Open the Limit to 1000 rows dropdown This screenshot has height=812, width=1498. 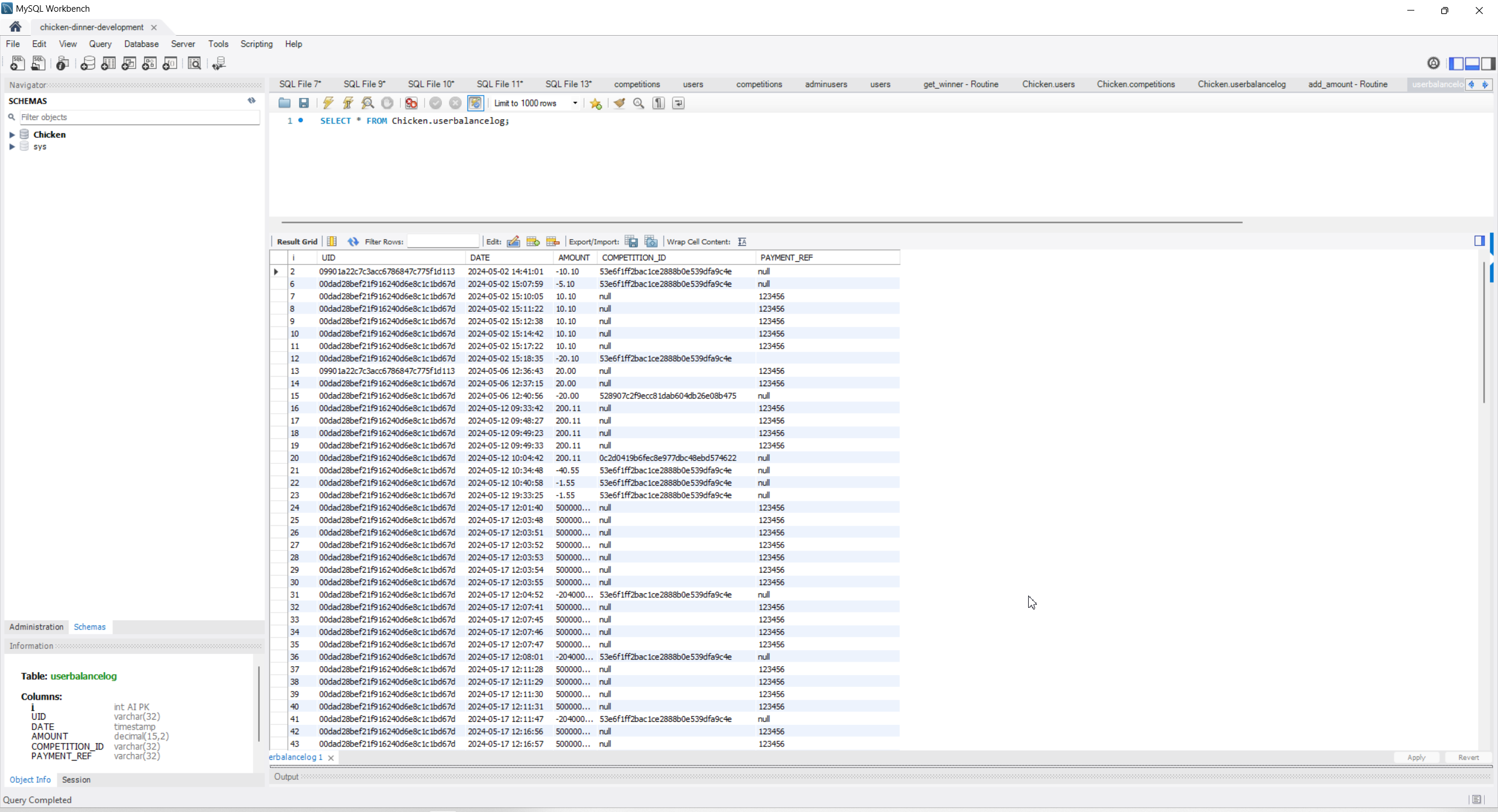(575, 103)
